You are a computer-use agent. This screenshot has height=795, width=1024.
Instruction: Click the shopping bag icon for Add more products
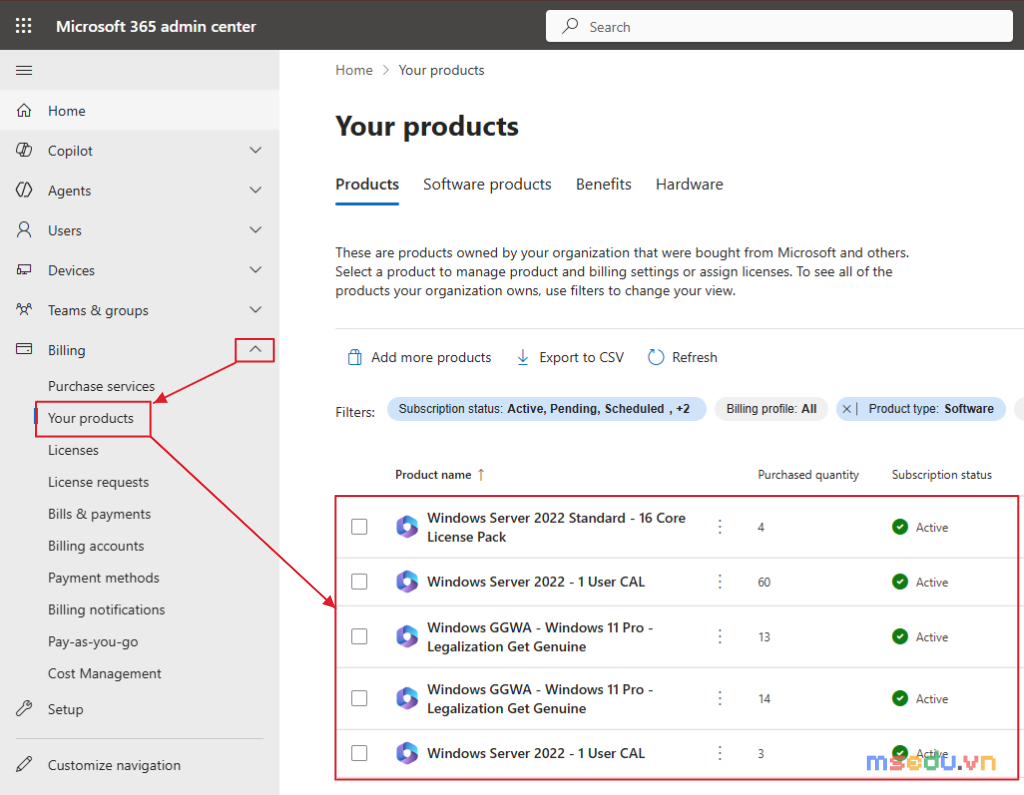click(x=355, y=357)
